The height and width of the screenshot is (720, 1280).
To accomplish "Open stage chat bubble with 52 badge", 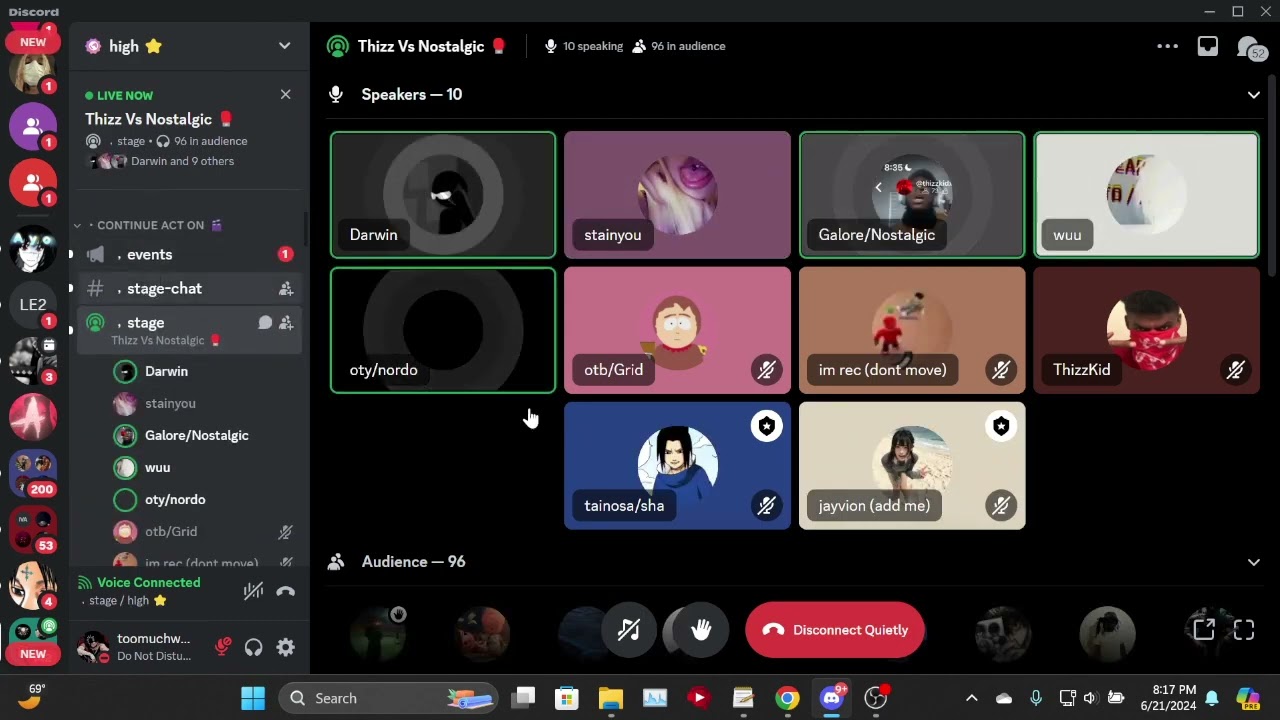I will (1250, 47).
